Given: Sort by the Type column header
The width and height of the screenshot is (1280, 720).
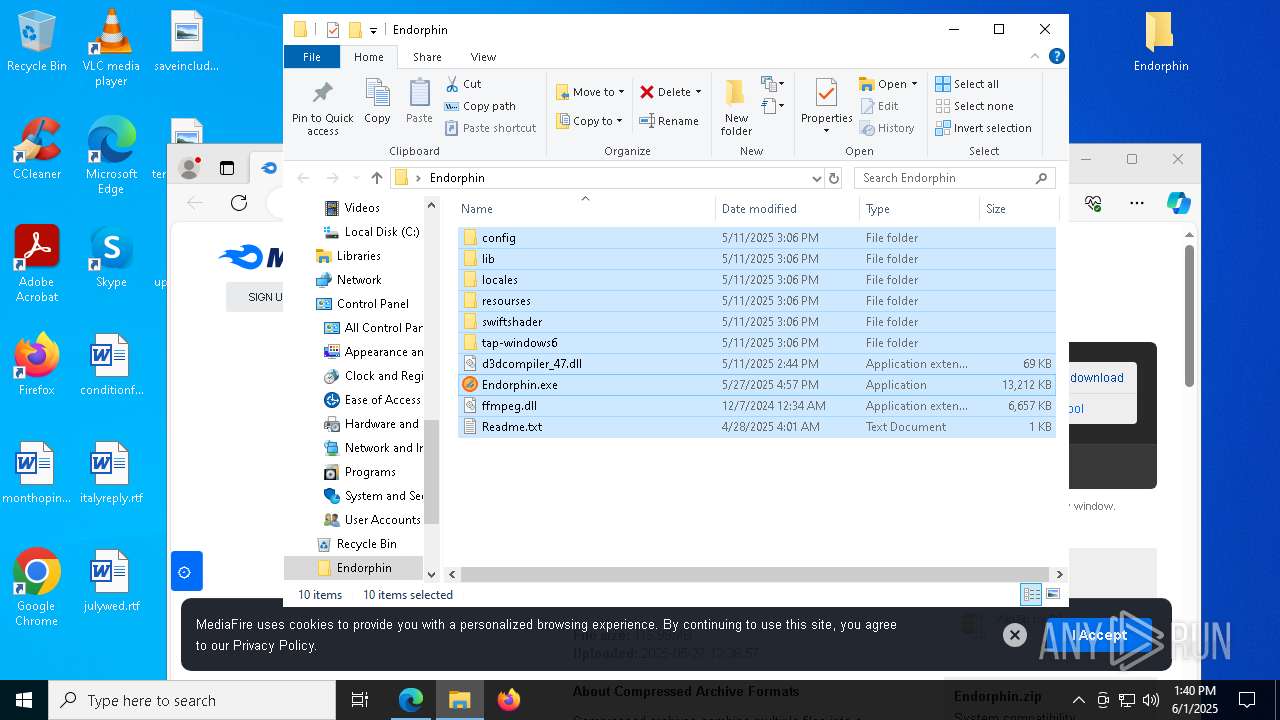Looking at the screenshot, I should [x=919, y=209].
